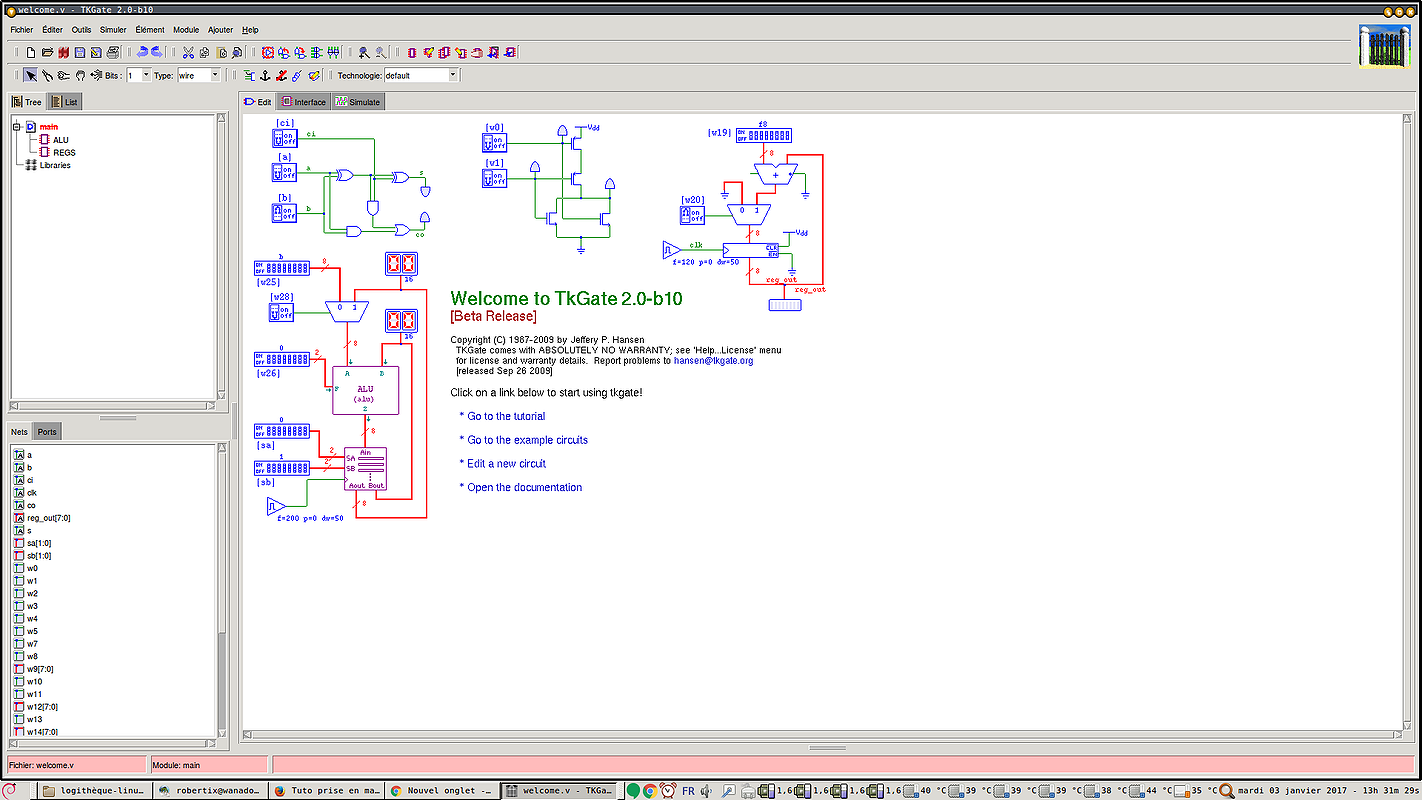The height and width of the screenshot is (800, 1422).
Task: Switch to the List tab
Action: click(65, 102)
